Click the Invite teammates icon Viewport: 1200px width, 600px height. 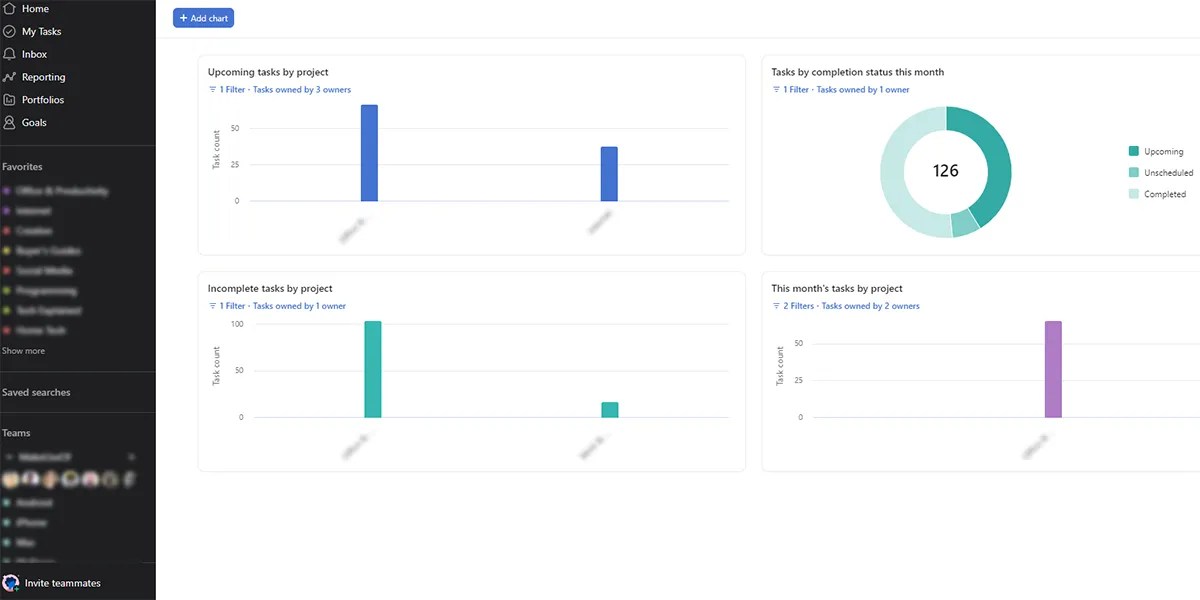[10, 583]
